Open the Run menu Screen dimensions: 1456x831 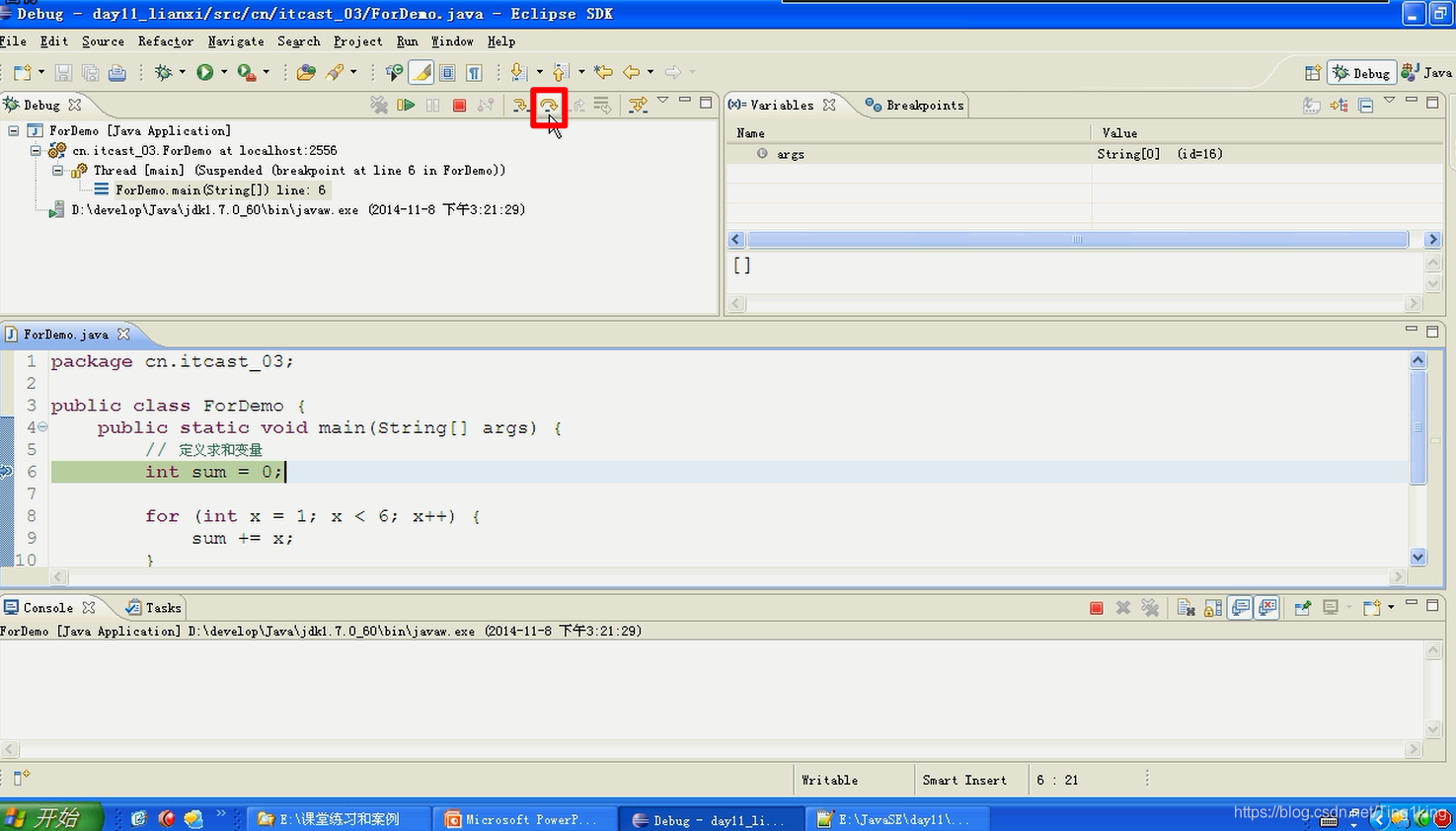(x=408, y=41)
